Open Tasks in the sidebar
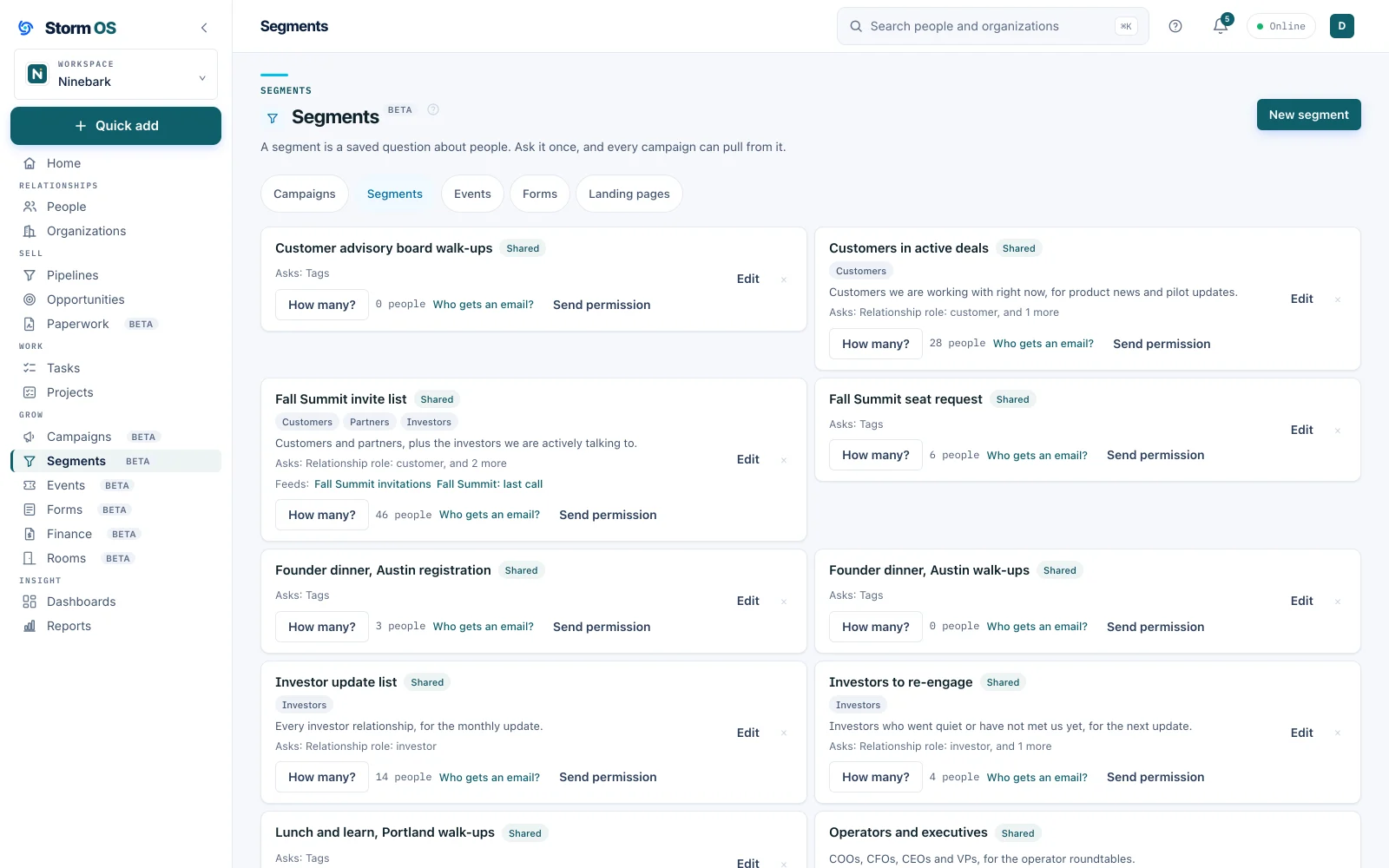1389x868 pixels. tap(115, 368)
